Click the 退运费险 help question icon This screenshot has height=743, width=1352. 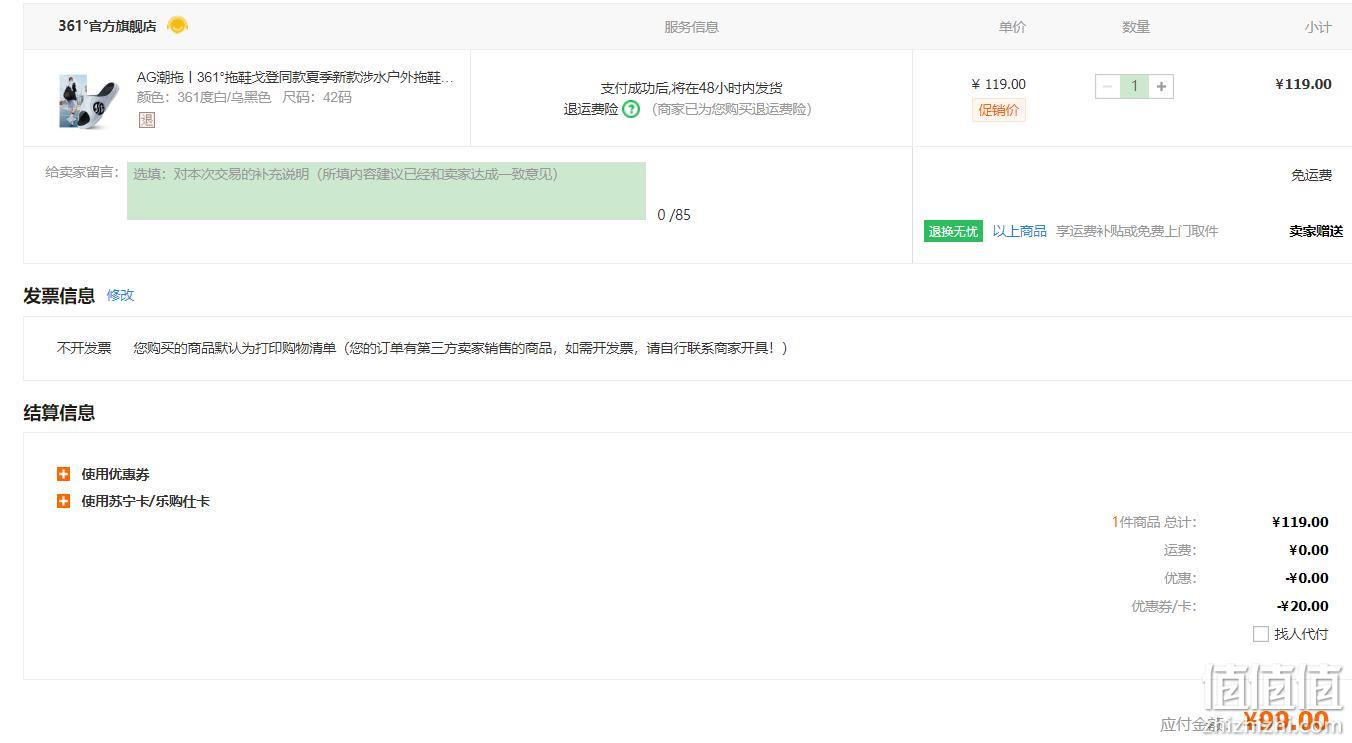point(630,109)
